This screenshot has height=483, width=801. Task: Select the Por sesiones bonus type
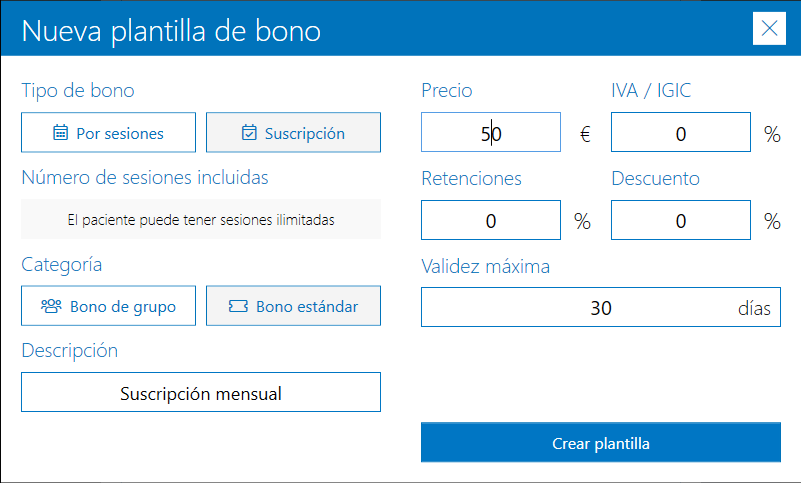pos(110,133)
